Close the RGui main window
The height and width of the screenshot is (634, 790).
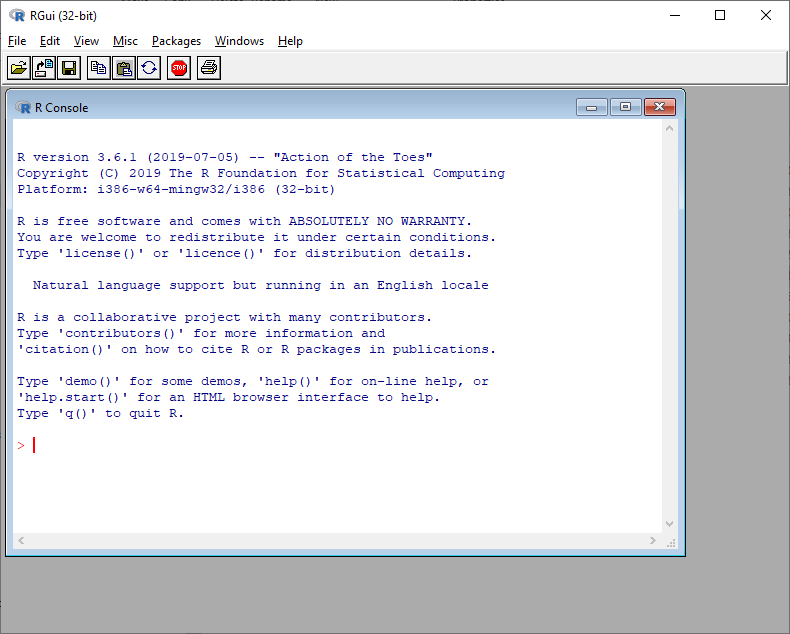(766, 16)
